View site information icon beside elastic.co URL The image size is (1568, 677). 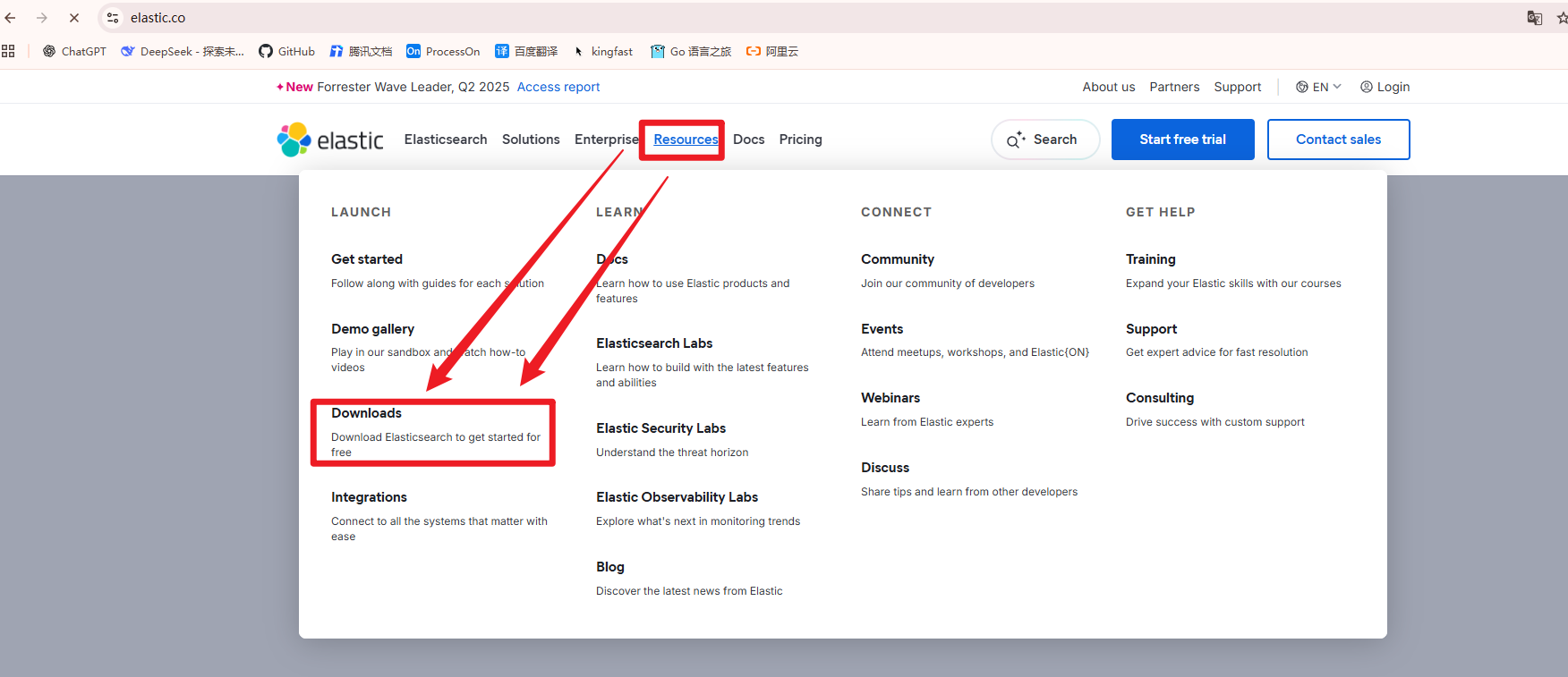pos(113,18)
